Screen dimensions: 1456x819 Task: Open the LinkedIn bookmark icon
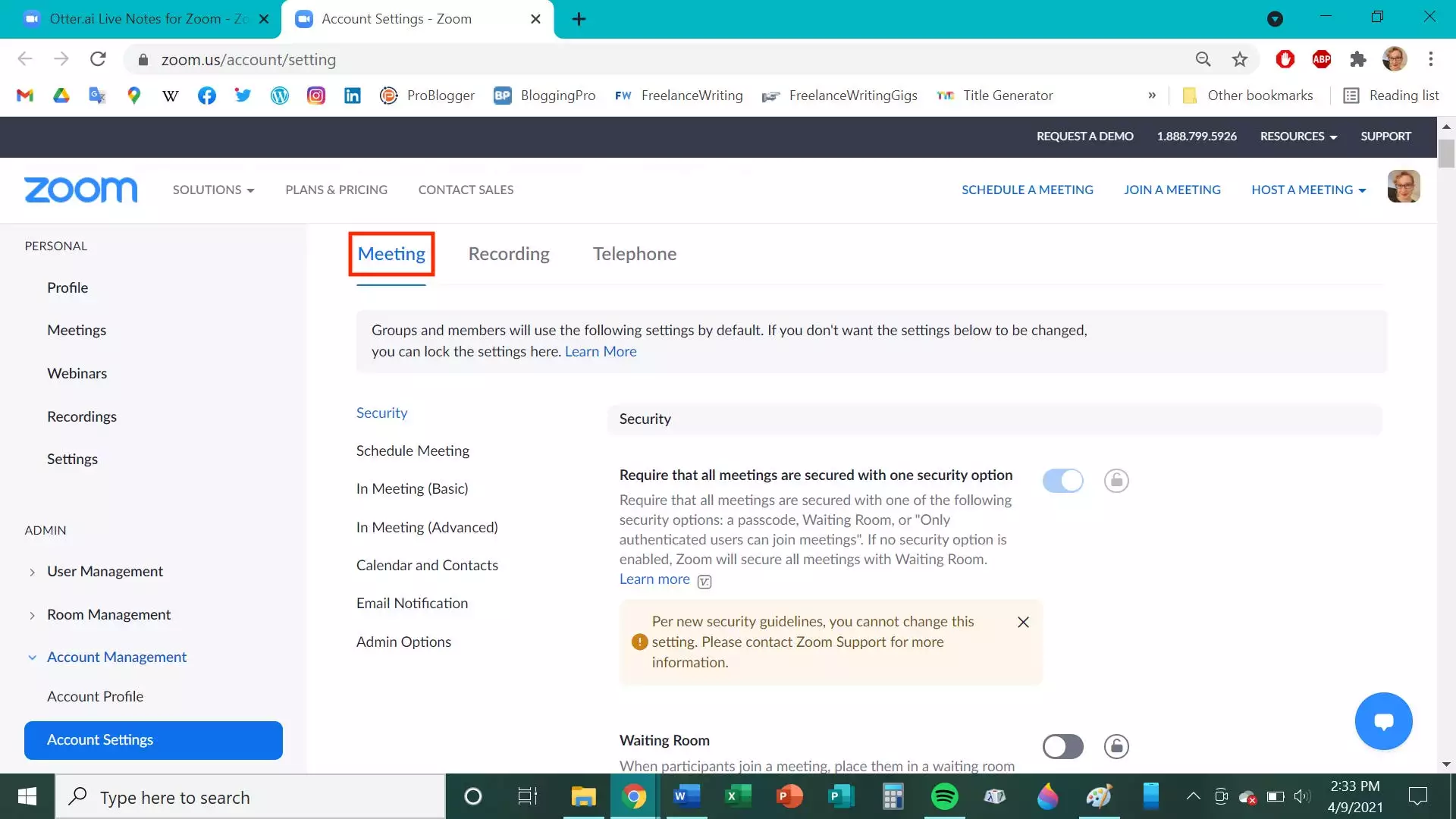tap(353, 96)
